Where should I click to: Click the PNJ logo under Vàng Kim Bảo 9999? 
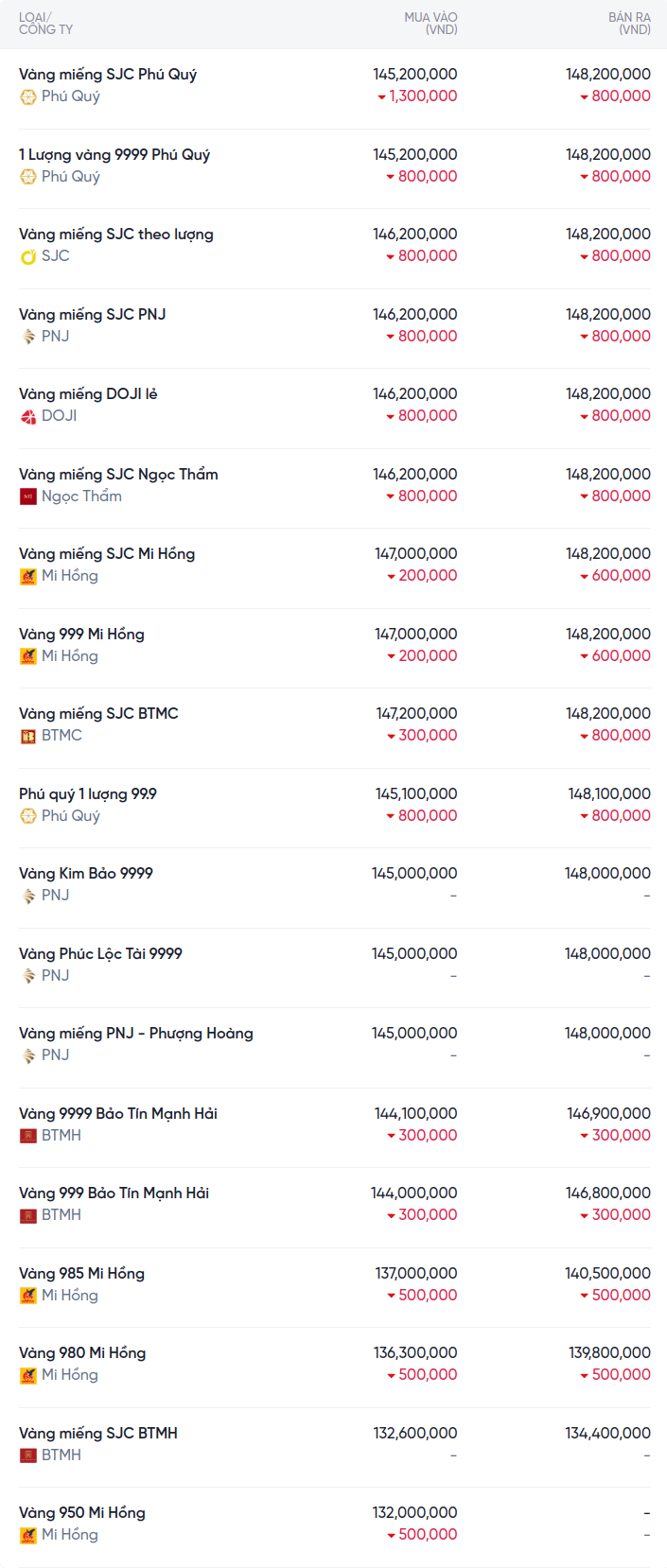coord(28,896)
